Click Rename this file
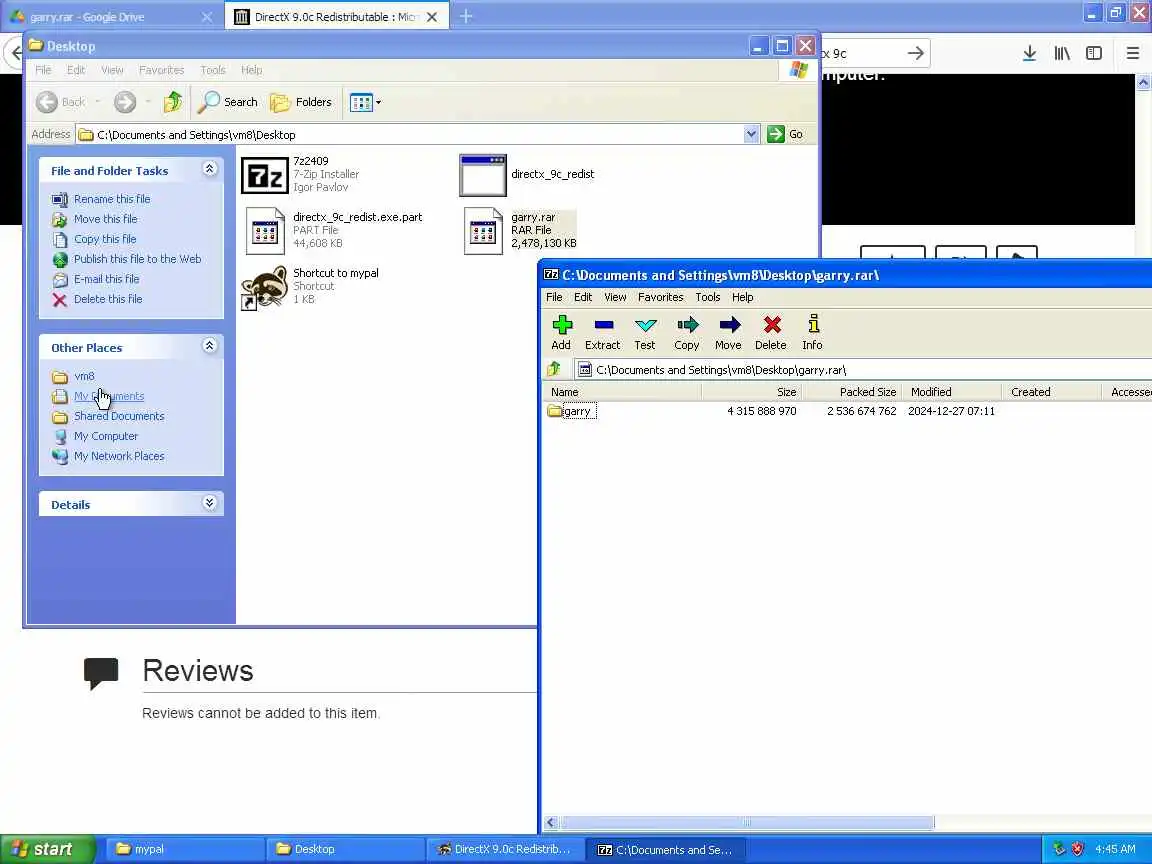The image size is (1152, 864). pos(112,198)
